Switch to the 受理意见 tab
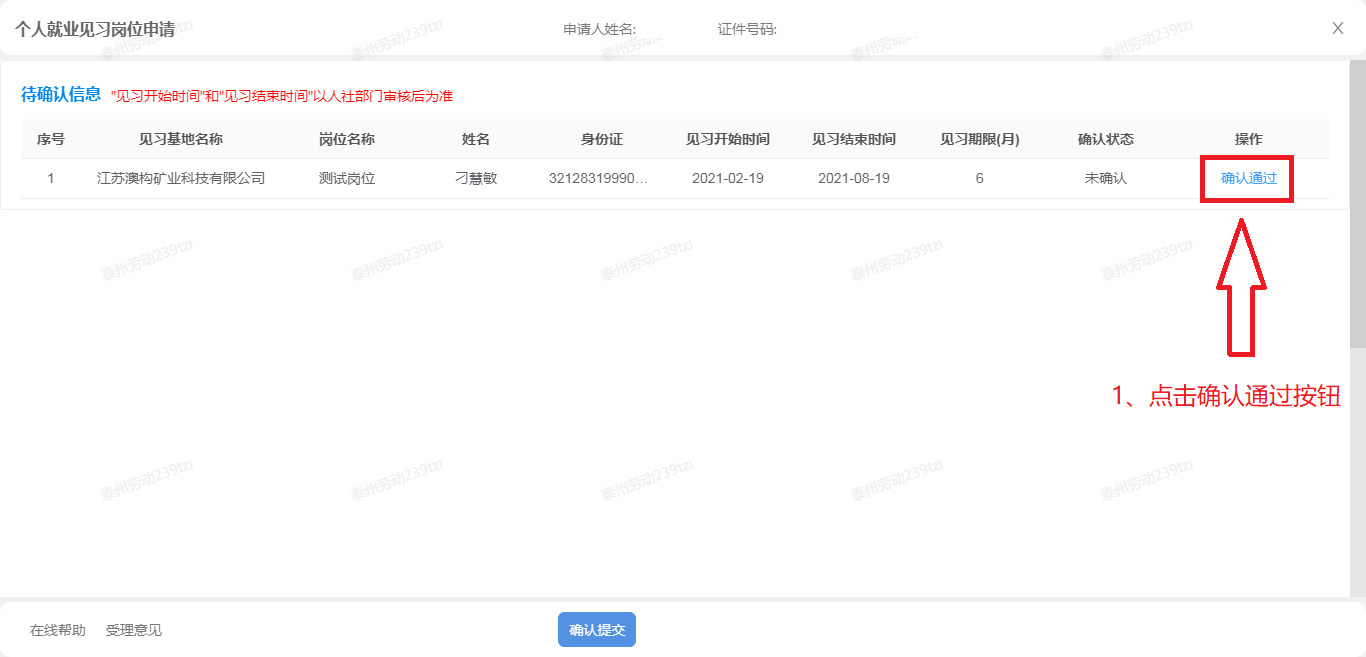Viewport: 1366px width, 657px height. tap(134, 630)
